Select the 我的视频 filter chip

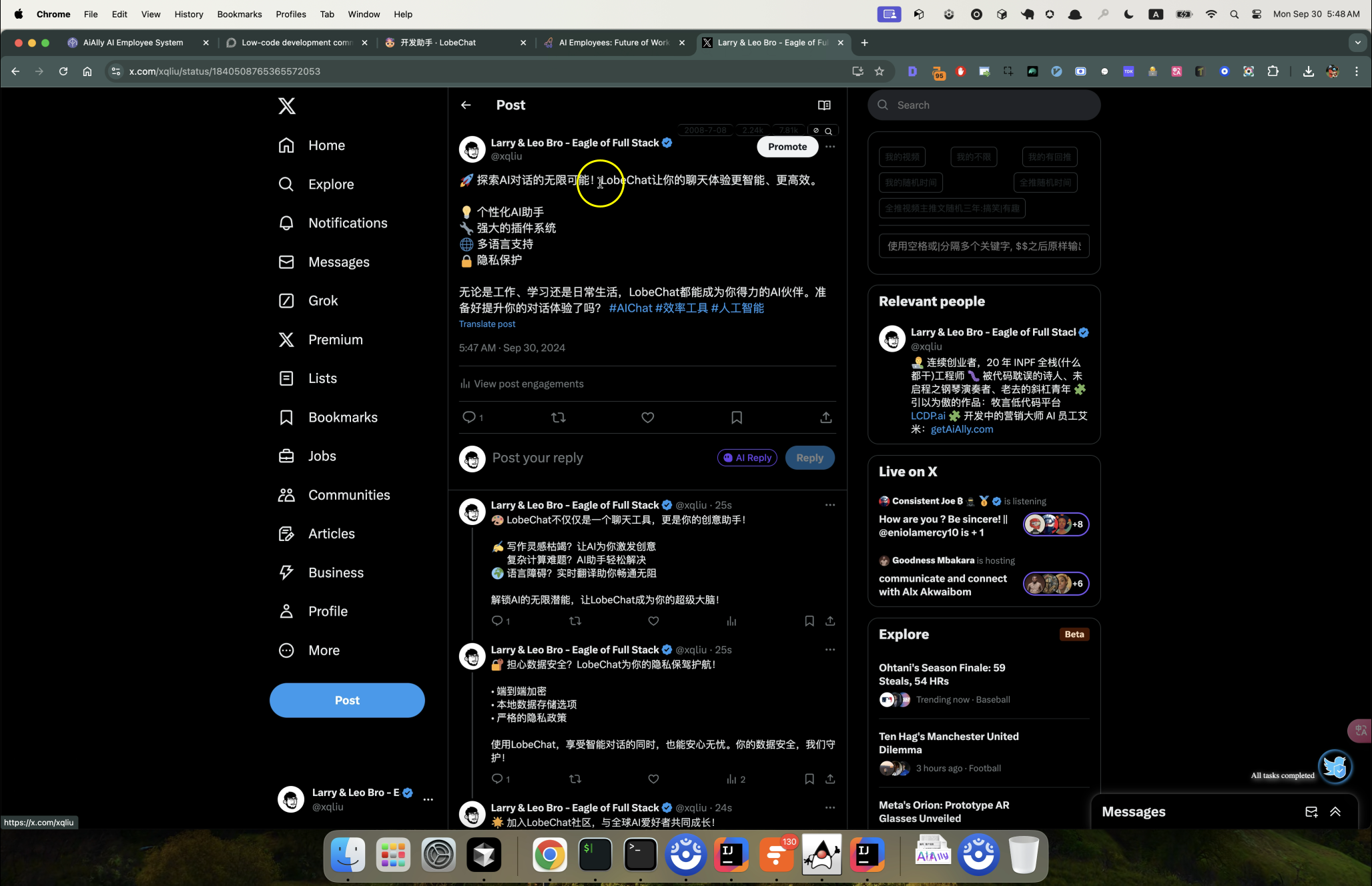(x=902, y=157)
